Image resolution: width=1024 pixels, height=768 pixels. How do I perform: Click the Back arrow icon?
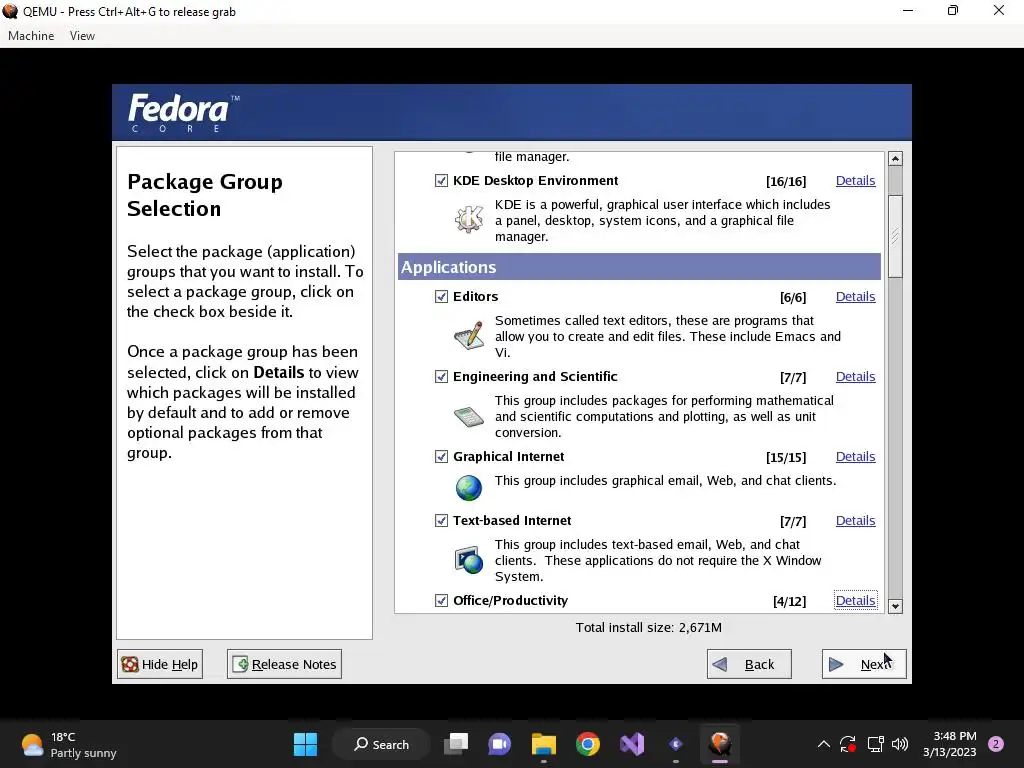pyautogui.click(x=720, y=664)
